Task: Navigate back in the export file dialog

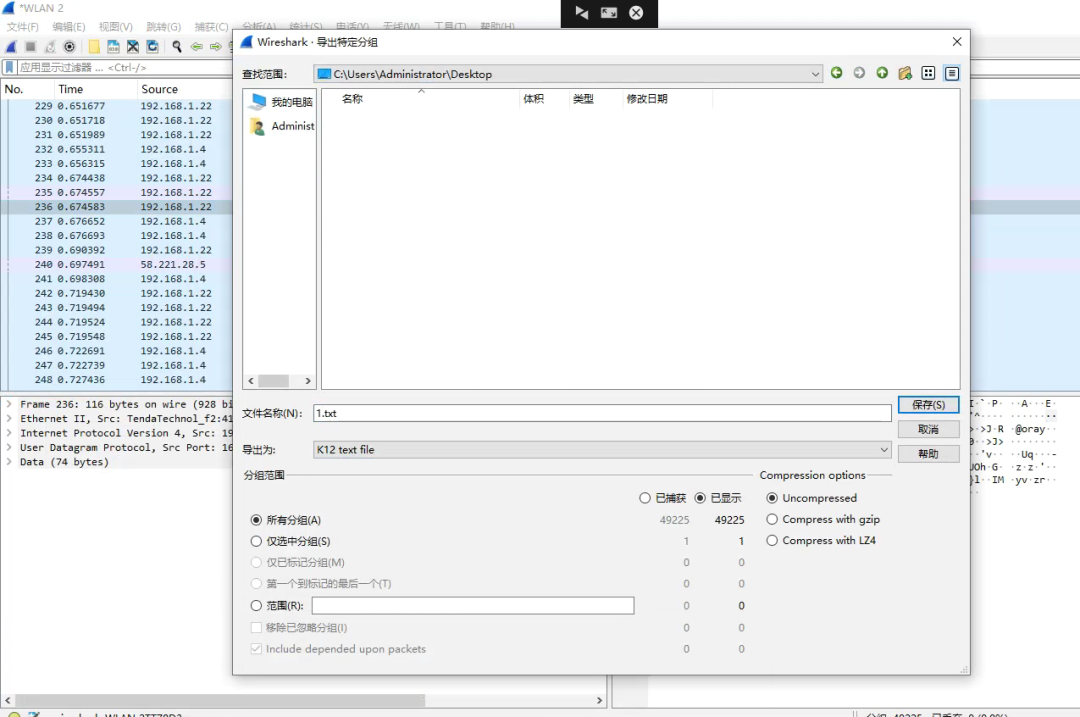Action: pos(836,73)
